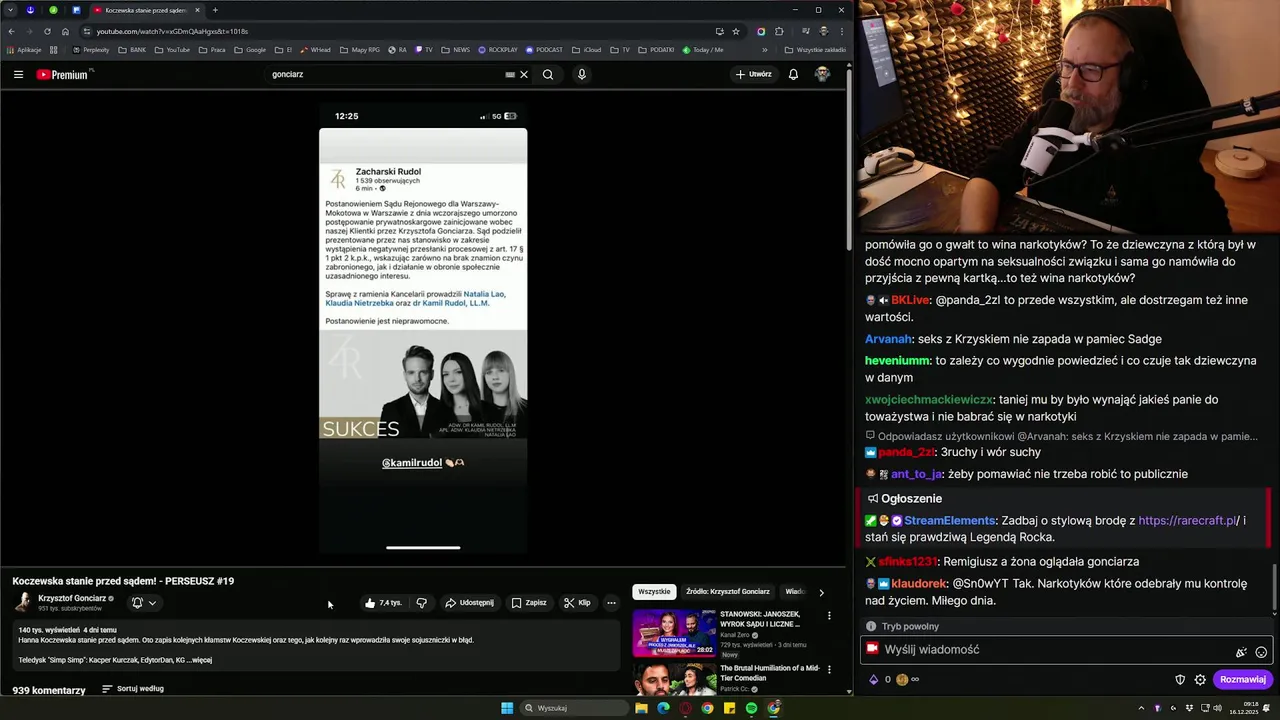Open options for The Brutal Humiliation video
The width and height of the screenshot is (1280, 720).
tap(828, 671)
